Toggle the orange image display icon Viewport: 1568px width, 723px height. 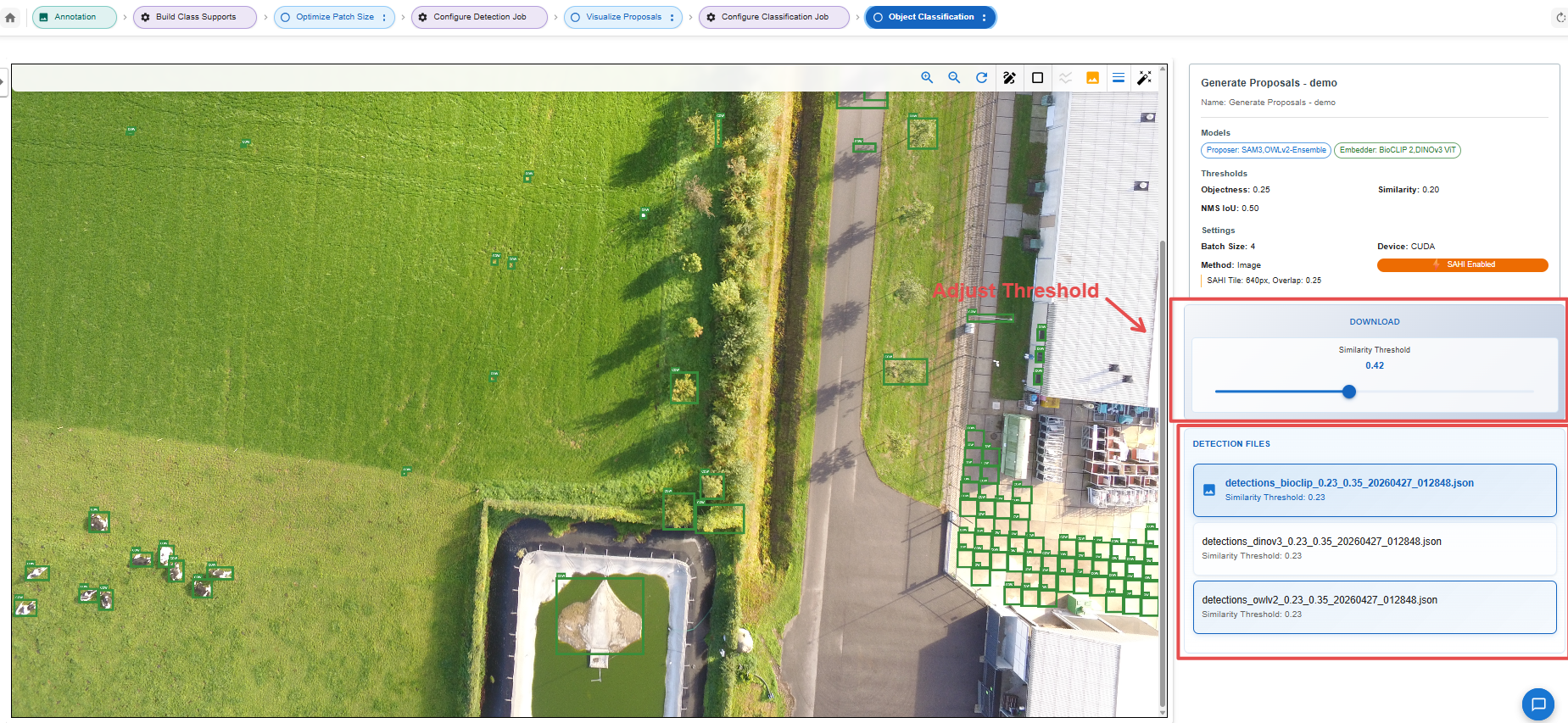point(1092,77)
